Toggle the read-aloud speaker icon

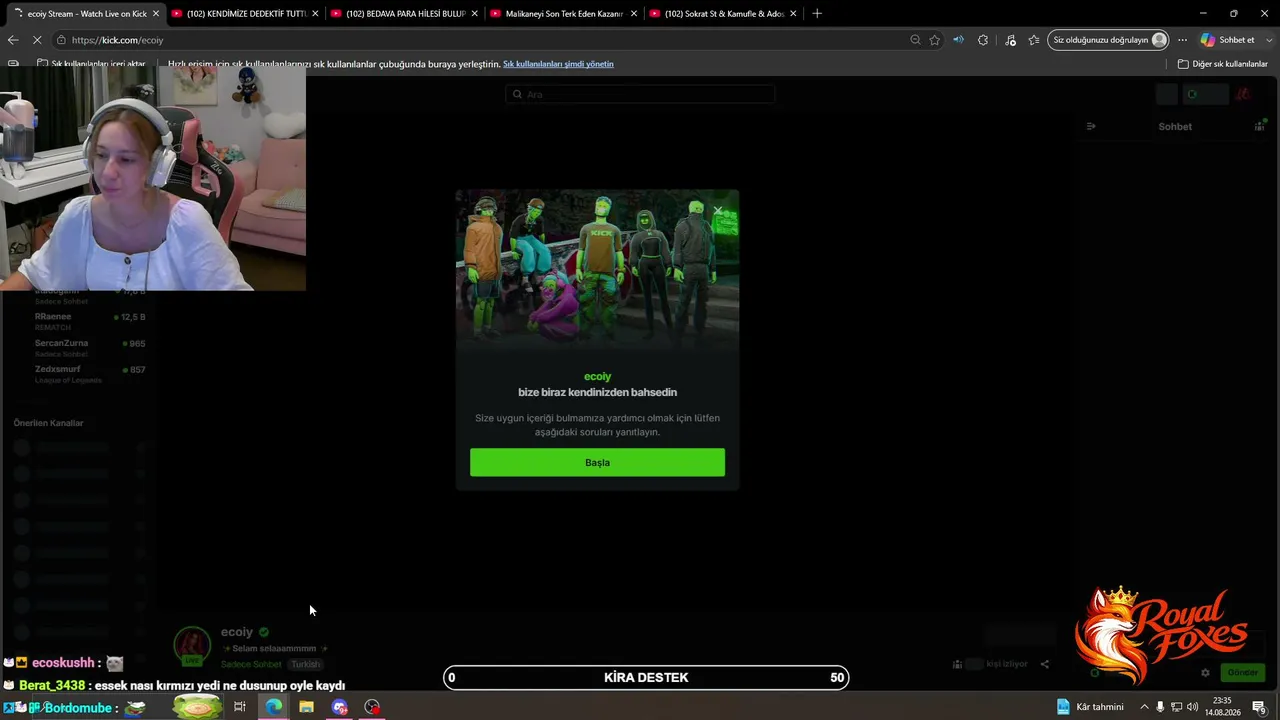coord(958,40)
